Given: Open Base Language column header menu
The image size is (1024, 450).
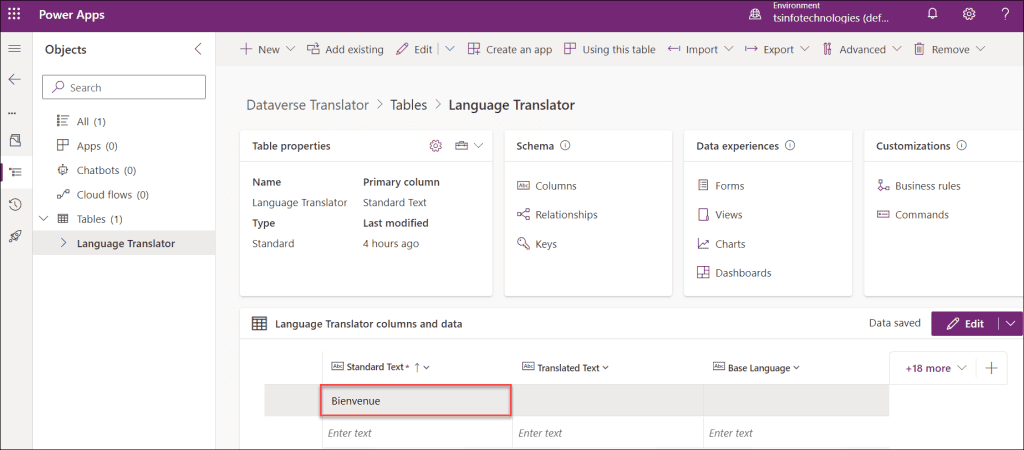Looking at the screenshot, I should 796,368.
